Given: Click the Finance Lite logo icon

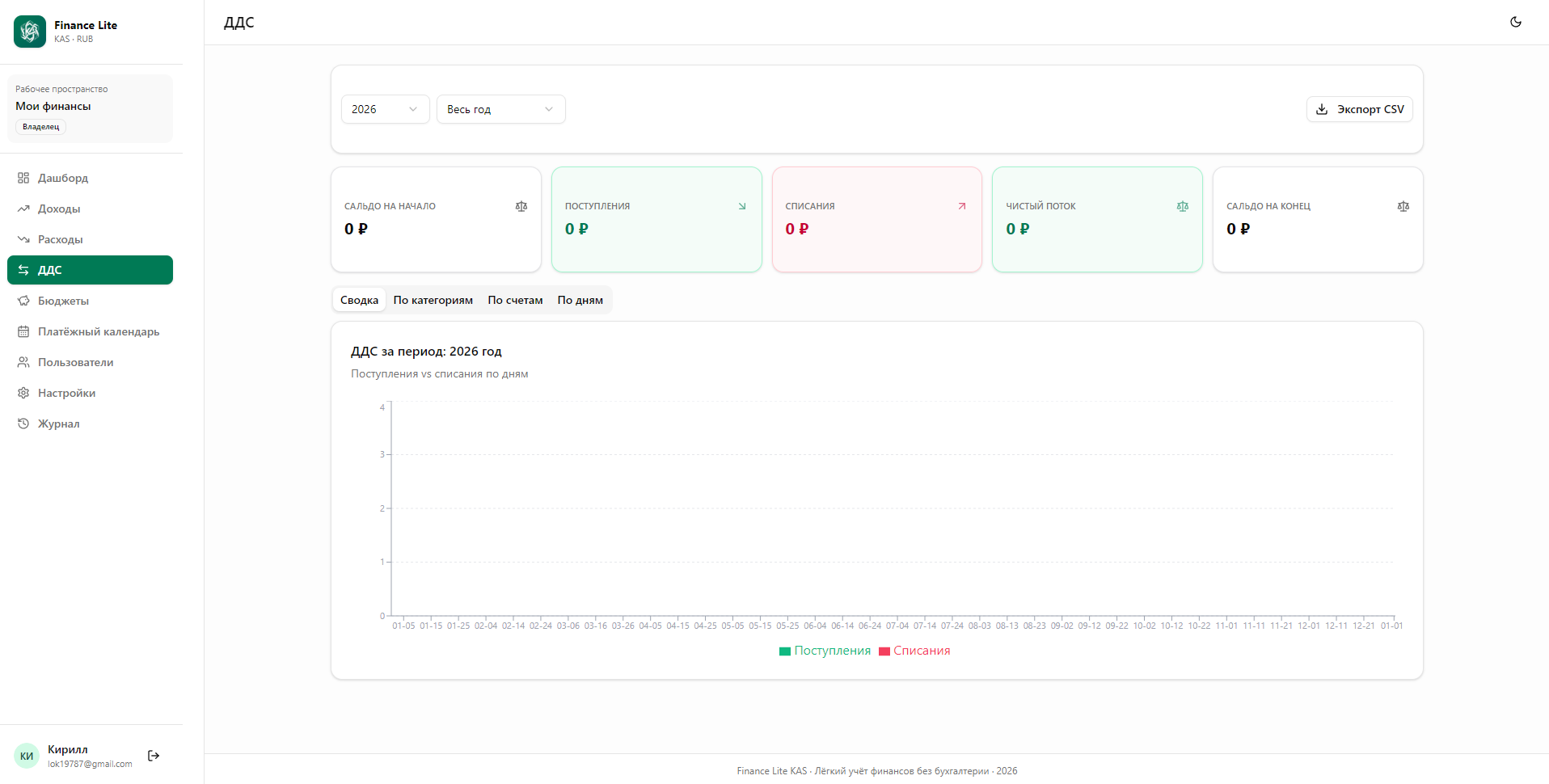Looking at the screenshot, I should [x=30, y=32].
